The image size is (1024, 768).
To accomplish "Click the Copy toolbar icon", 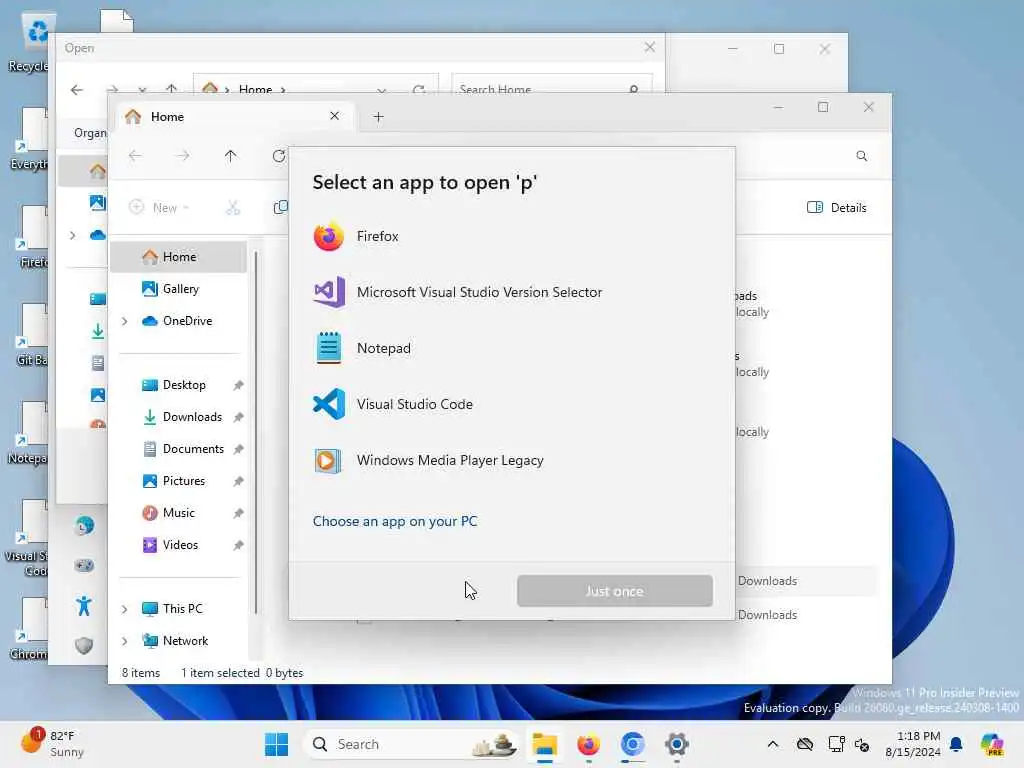I will [280, 208].
